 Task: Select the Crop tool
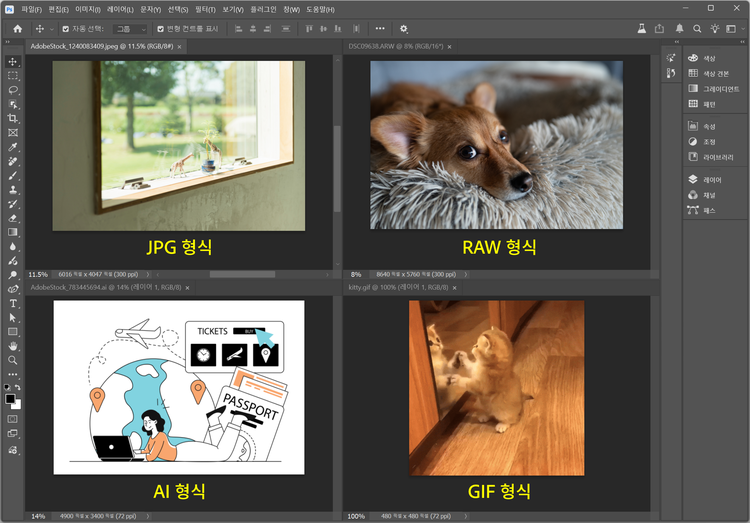tap(12, 118)
